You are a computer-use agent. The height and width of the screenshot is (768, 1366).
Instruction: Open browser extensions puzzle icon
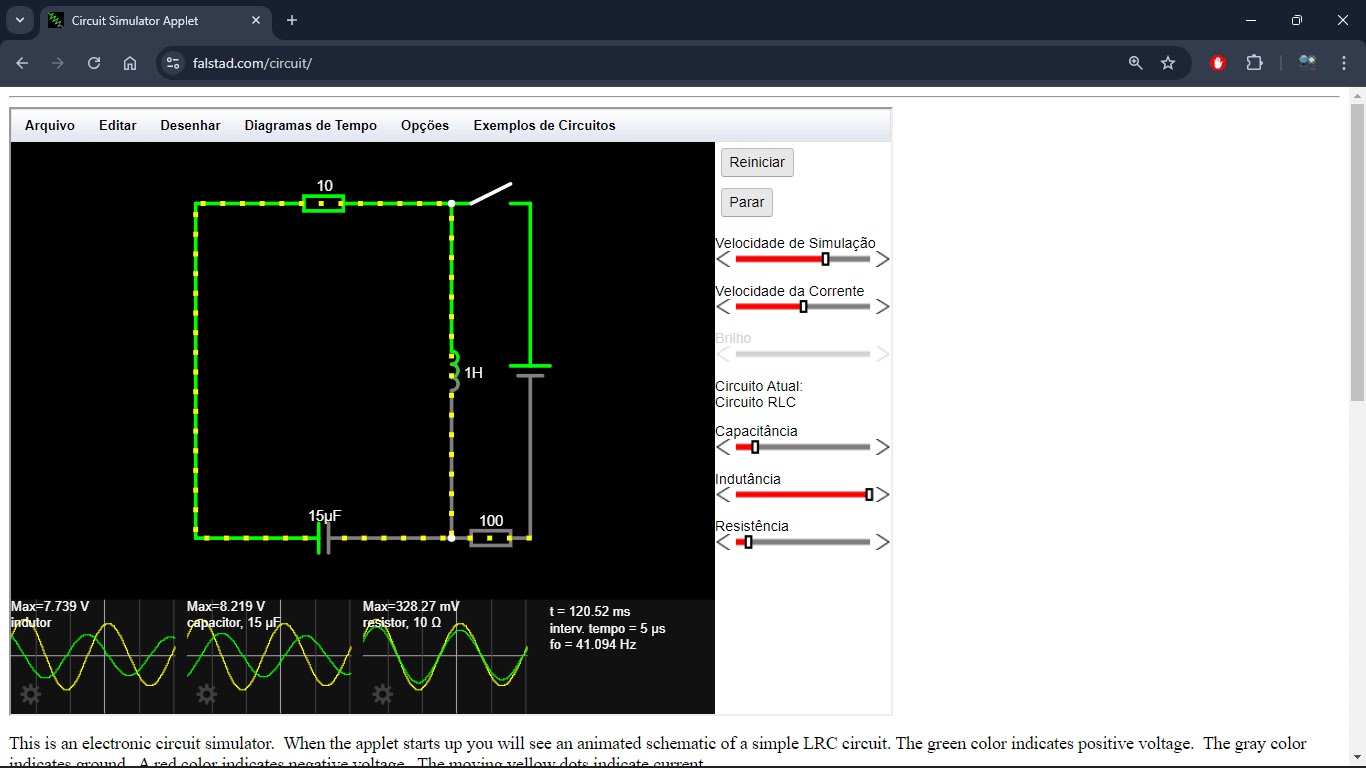[1254, 63]
